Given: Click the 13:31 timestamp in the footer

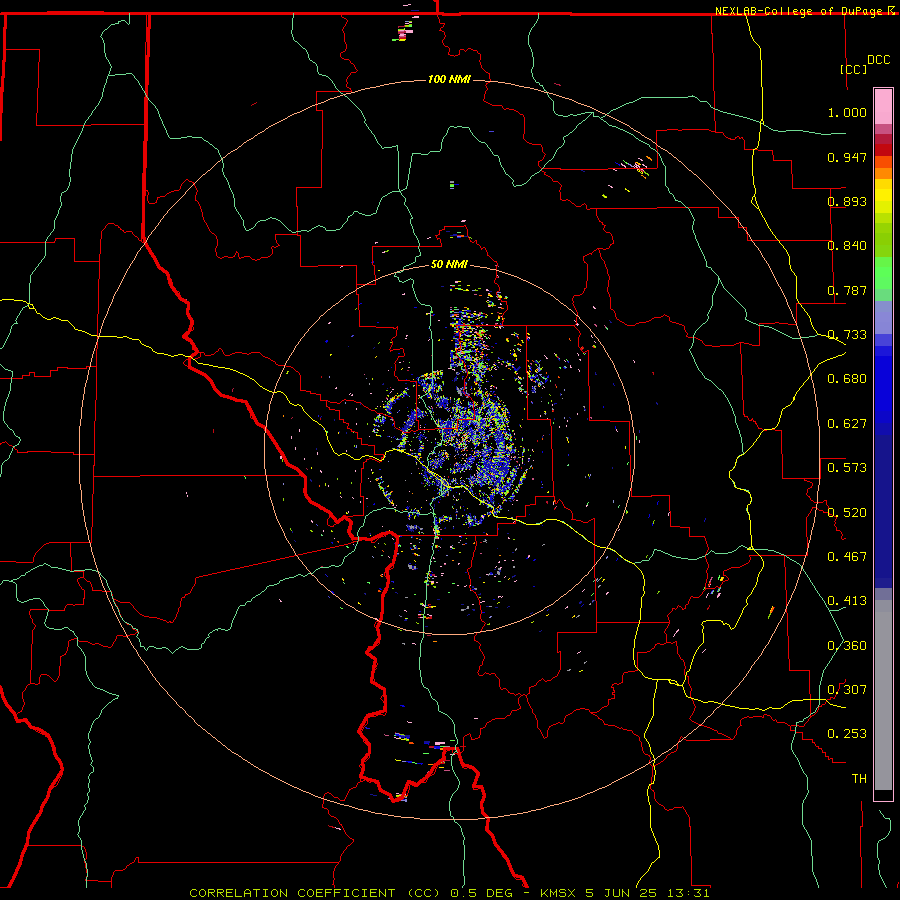Looking at the screenshot, I should click(x=690, y=893).
